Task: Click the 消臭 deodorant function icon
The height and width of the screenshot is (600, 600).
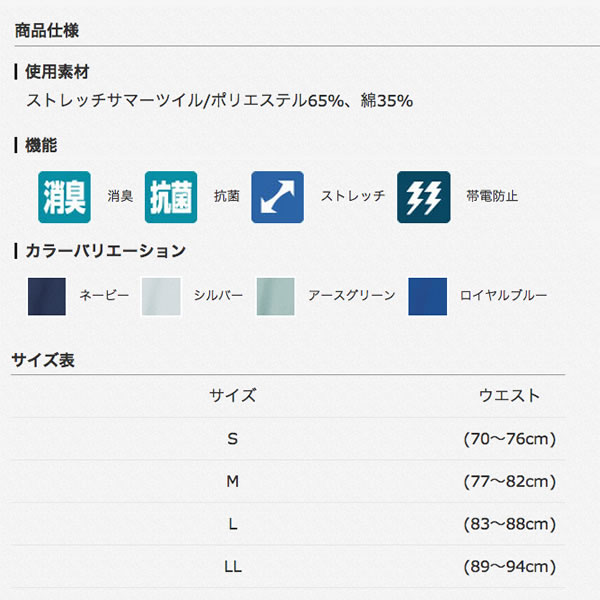Action: tap(64, 197)
